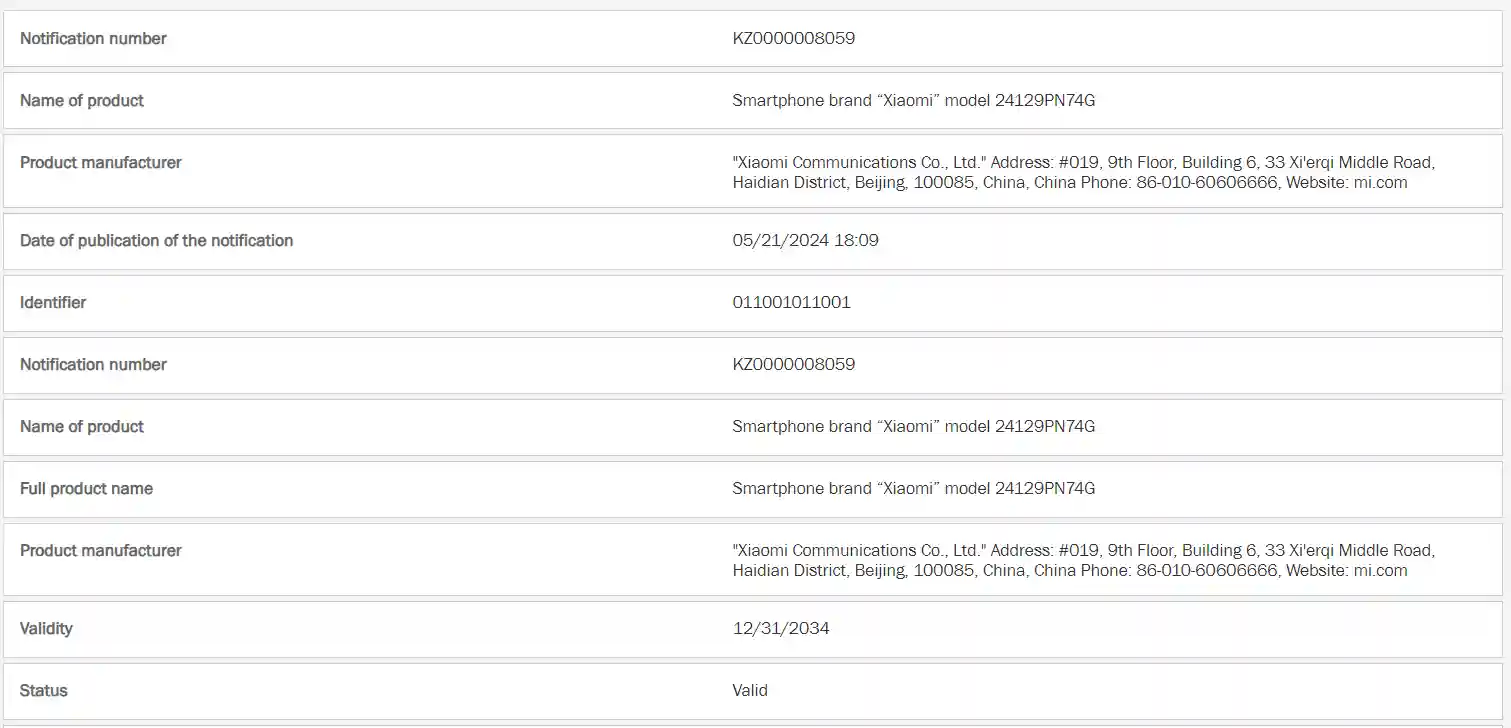This screenshot has width=1511, height=728.
Task: Click the Identifier label
Action: (53, 302)
